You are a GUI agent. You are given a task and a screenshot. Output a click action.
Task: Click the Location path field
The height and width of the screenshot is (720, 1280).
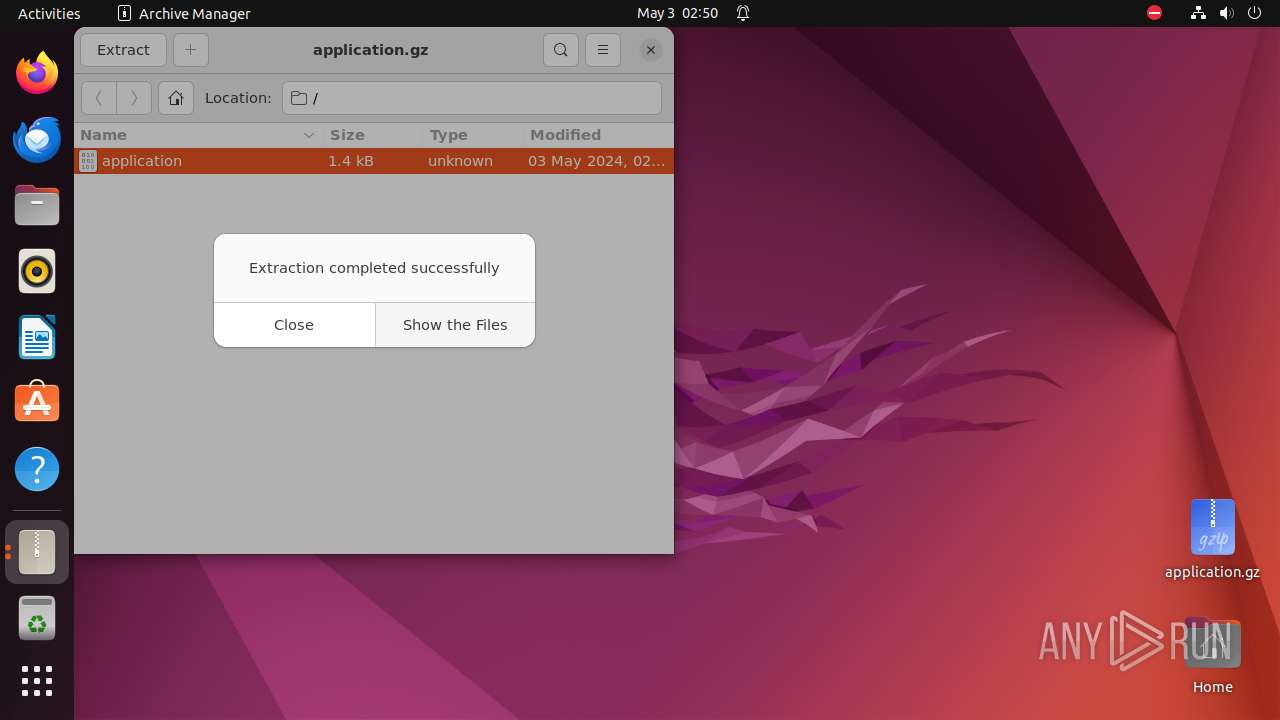(472, 98)
